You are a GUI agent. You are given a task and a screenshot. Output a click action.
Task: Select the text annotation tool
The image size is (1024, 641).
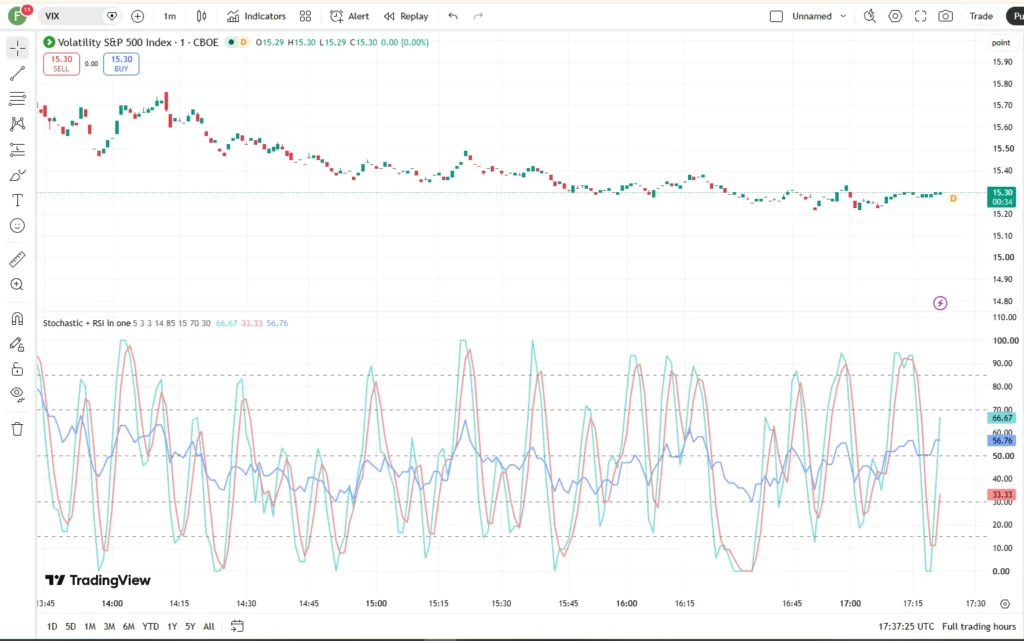click(18, 200)
